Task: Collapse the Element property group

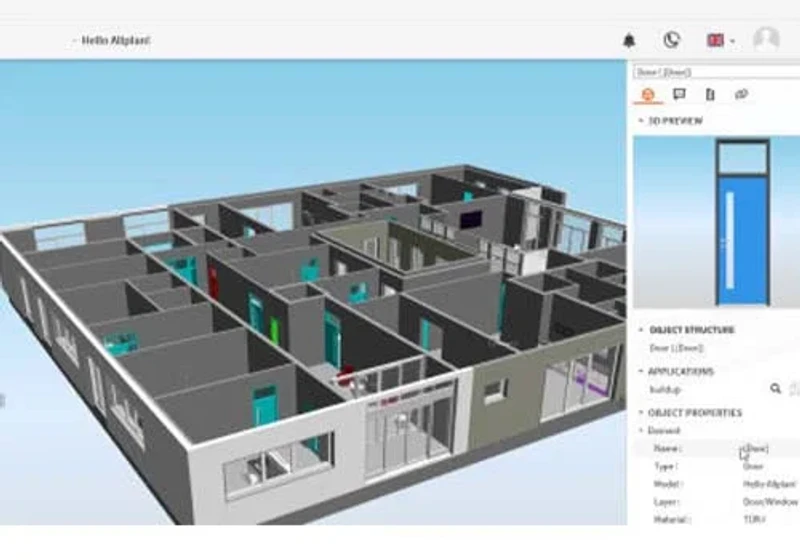Action: [641, 430]
